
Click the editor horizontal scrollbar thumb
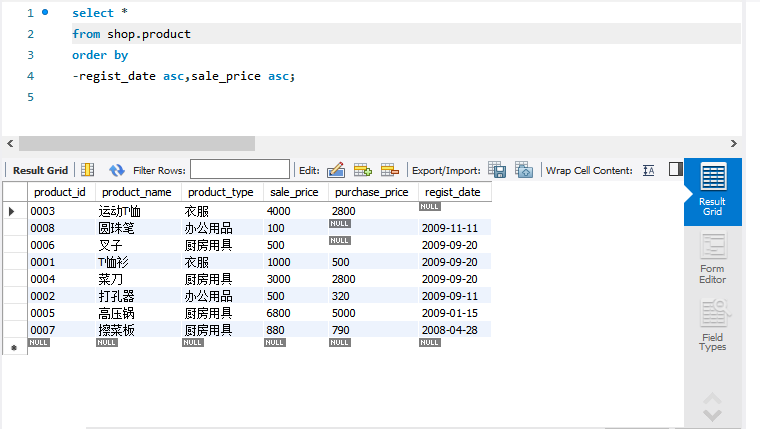click(x=137, y=143)
